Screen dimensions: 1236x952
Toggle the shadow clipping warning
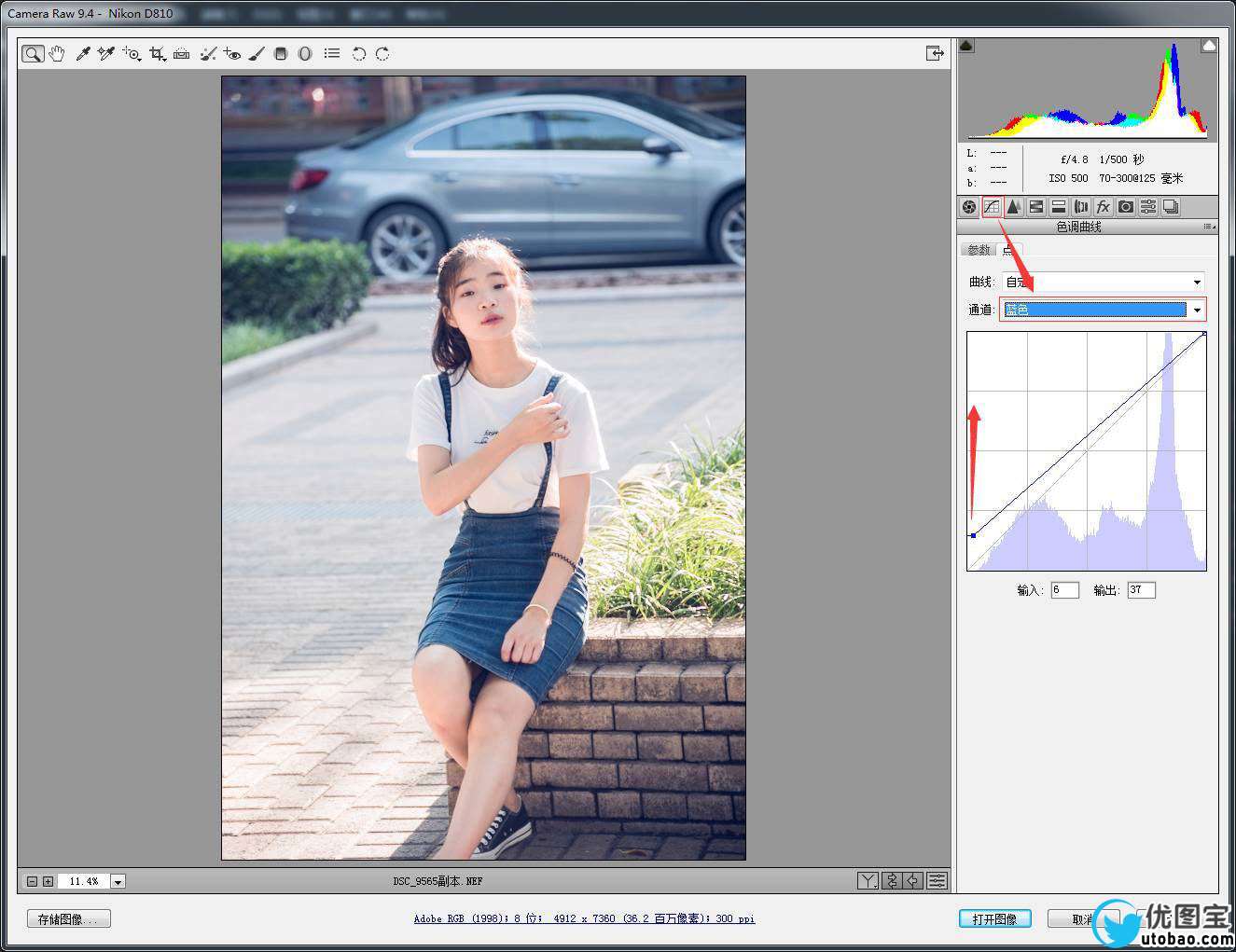(x=966, y=46)
